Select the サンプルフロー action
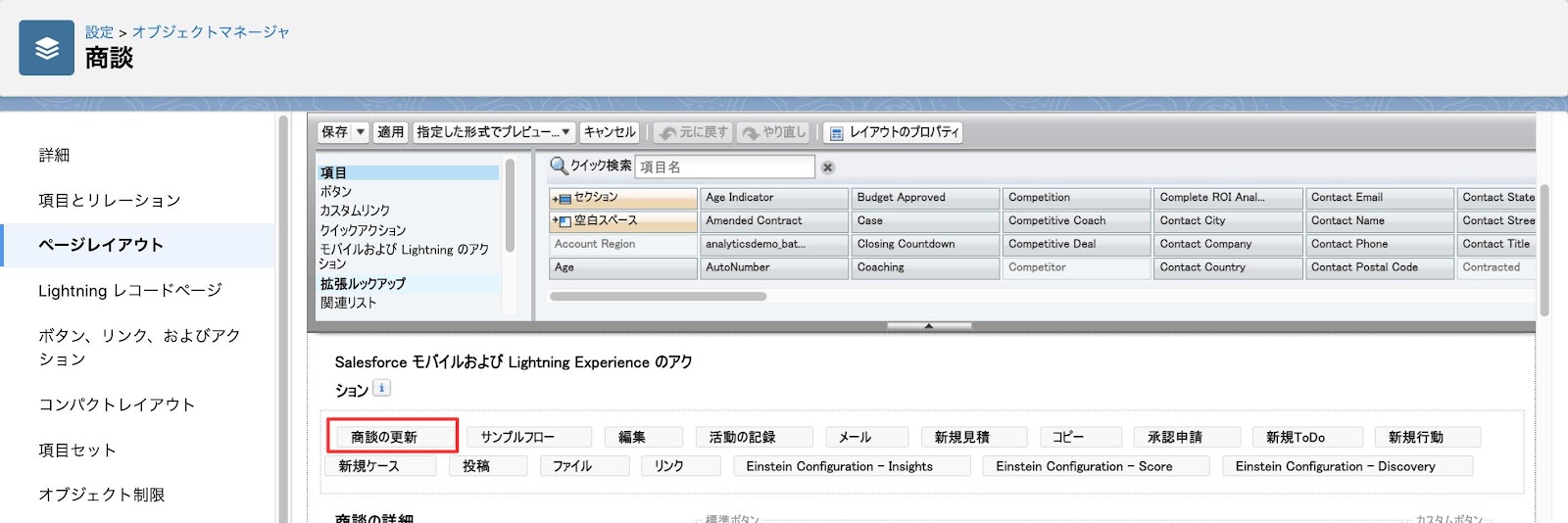The image size is (1568, 523). (529, 437)
